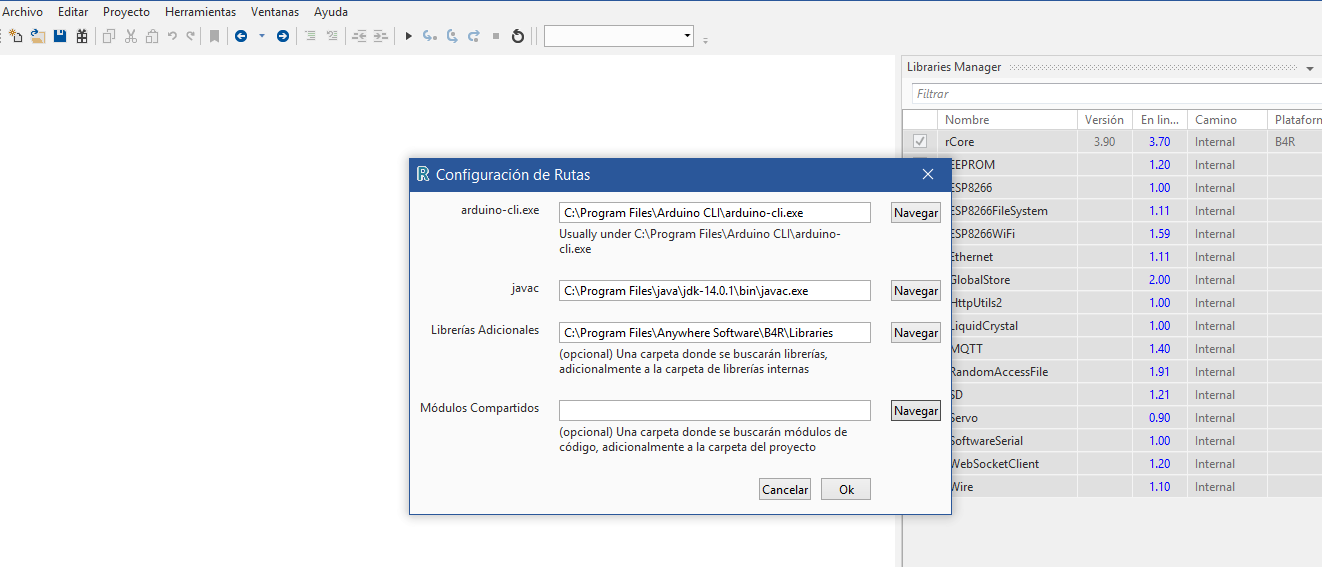Click the increase indent icon
1322x567 pixels.
(x=381, y=36)
